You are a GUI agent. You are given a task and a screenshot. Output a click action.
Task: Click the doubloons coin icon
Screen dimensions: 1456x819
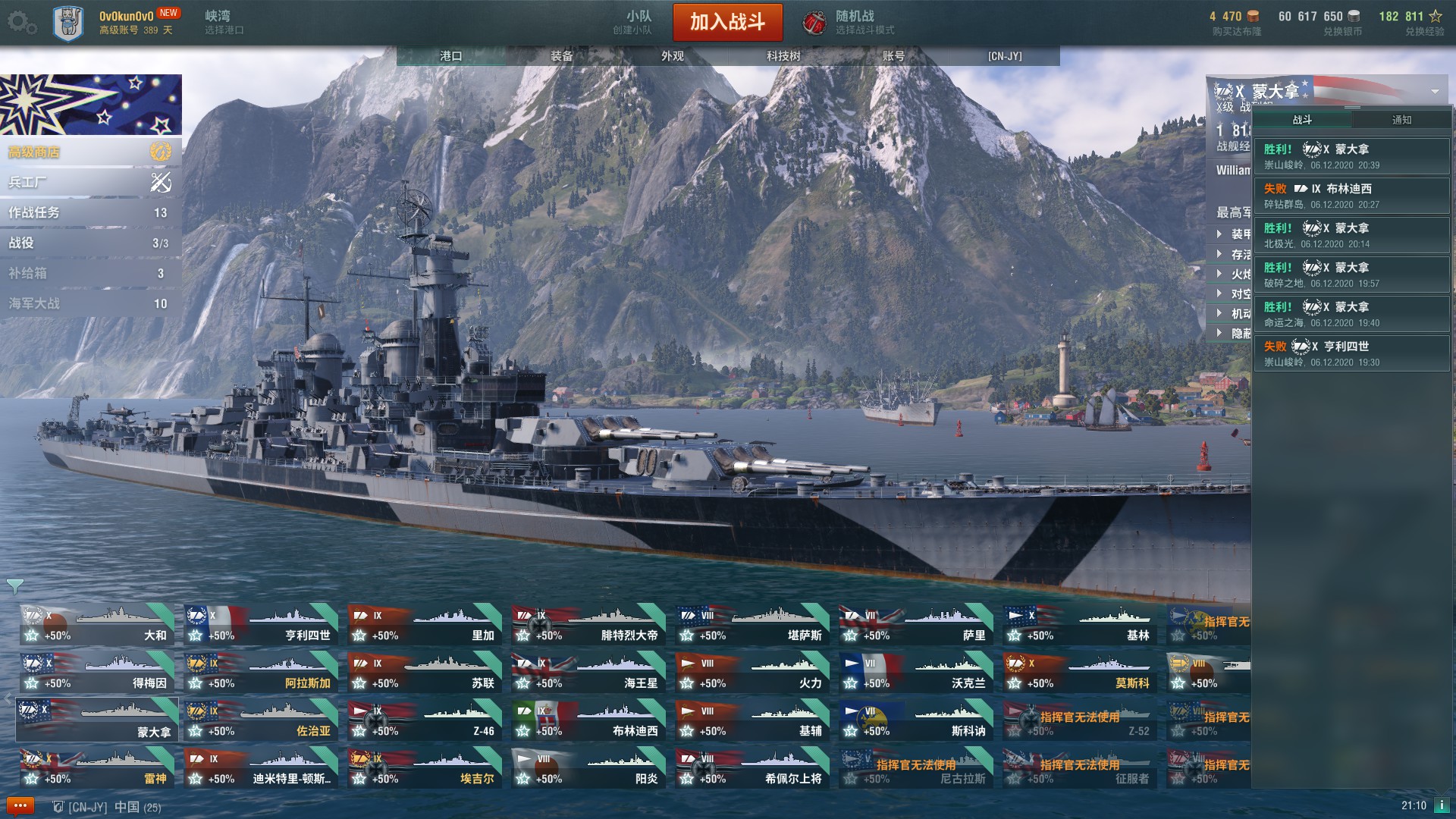pos(1253,16)
